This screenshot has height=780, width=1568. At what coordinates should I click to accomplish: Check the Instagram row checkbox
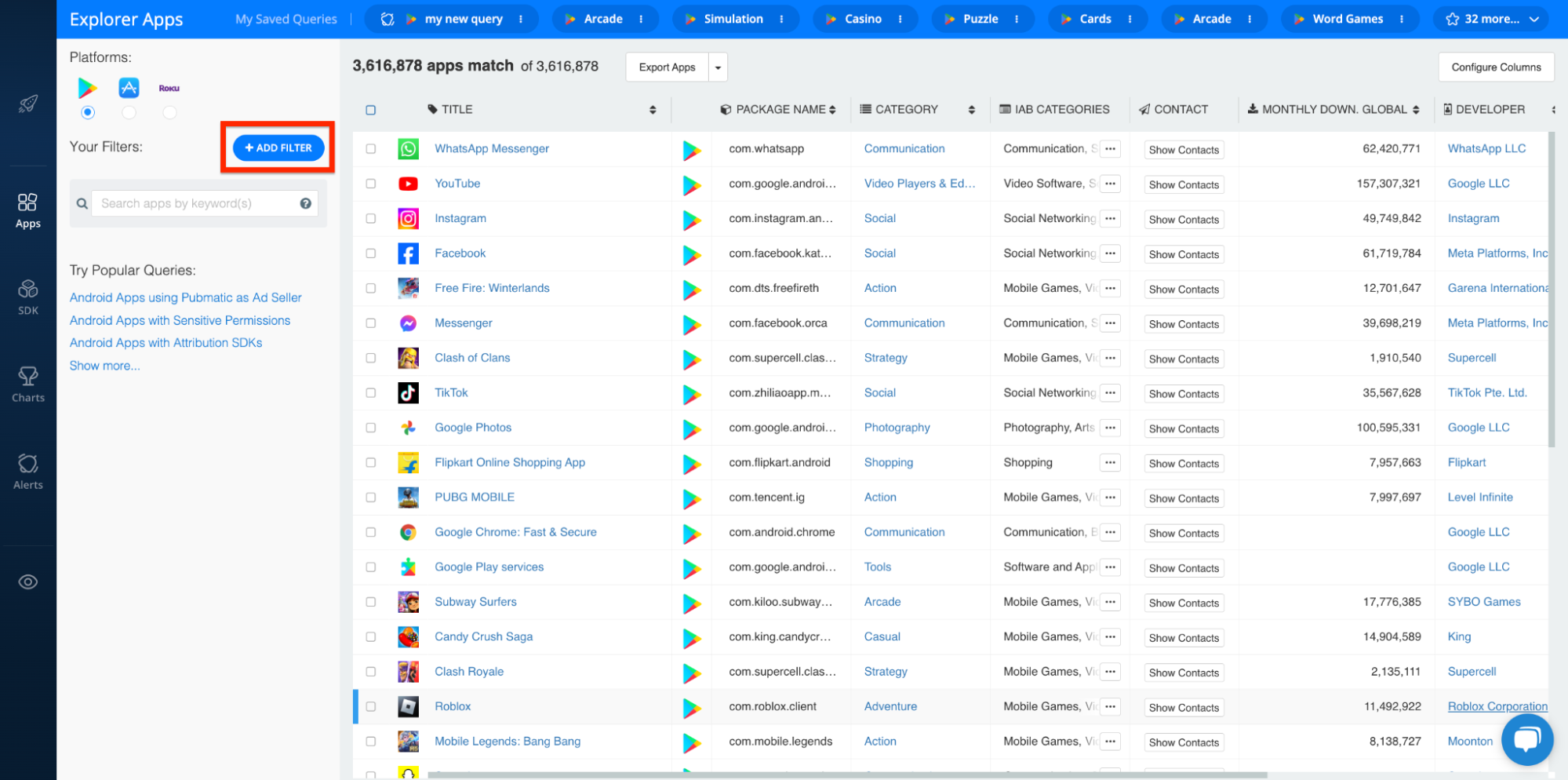point(371,218)
